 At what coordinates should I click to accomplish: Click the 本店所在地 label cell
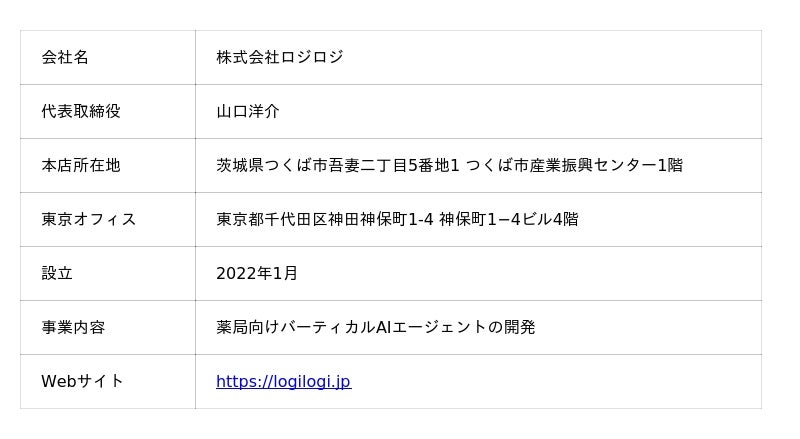point(81,165)
